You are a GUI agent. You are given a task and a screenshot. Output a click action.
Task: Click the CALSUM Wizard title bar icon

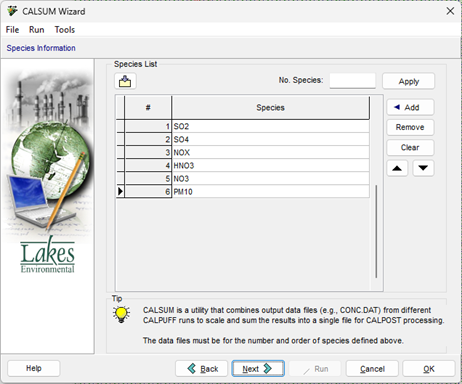[12, 11]
